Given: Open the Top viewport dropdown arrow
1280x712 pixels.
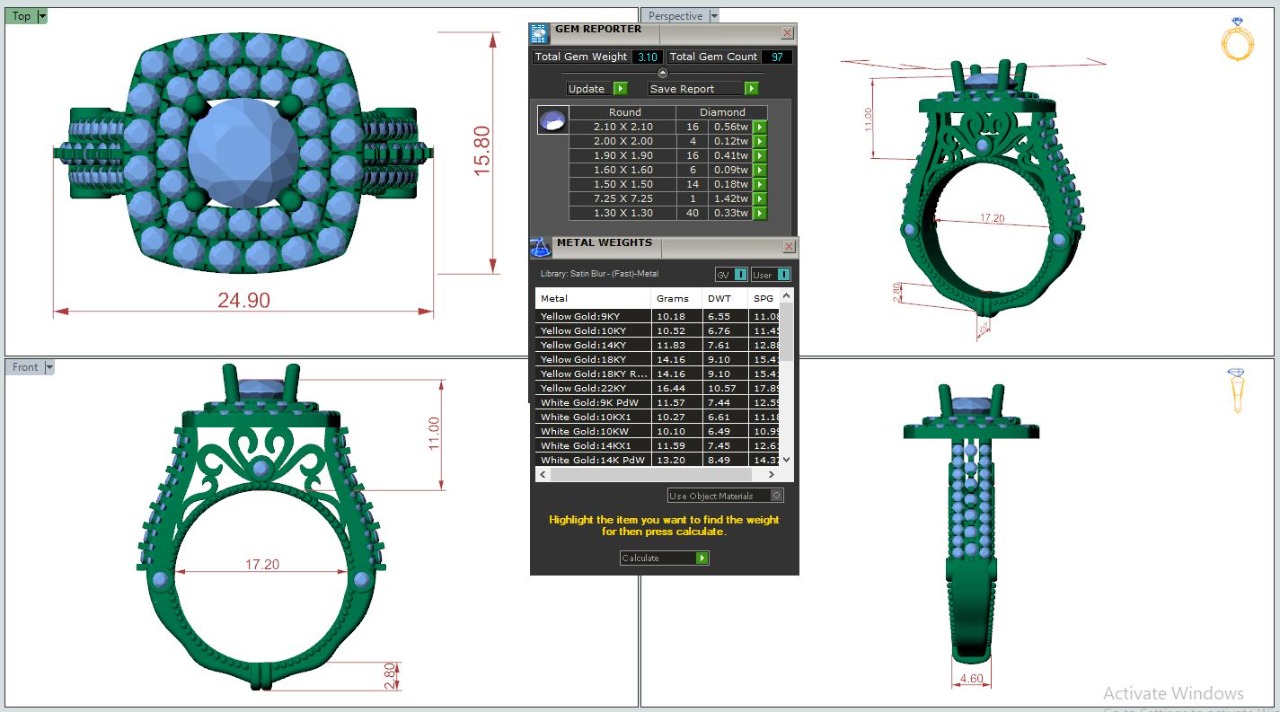Looking at the screenshot, I should [x=42, y=16].
